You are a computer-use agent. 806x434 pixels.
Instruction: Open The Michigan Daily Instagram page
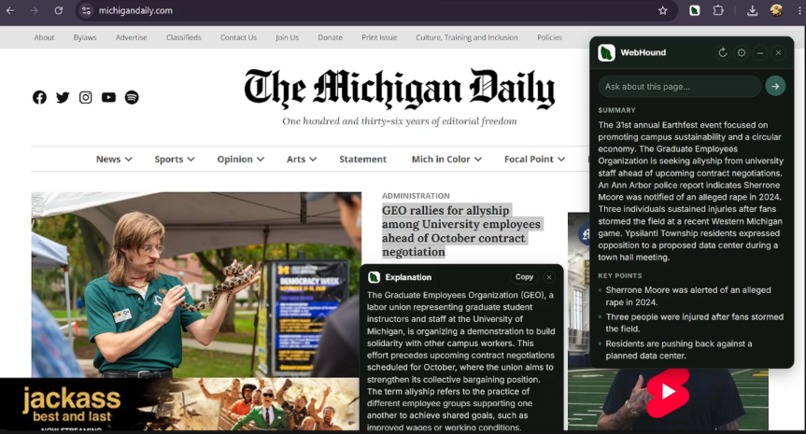click(x=85, y=97)
